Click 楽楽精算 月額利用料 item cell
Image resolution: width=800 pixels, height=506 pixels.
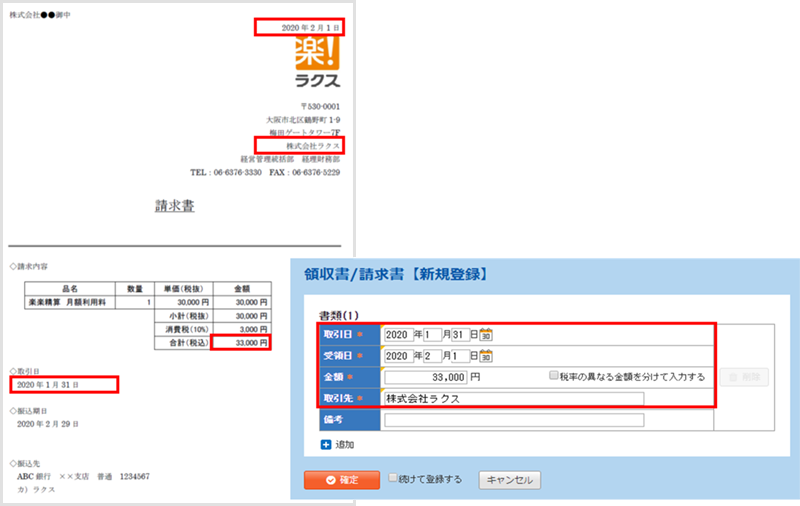[70, 302]
